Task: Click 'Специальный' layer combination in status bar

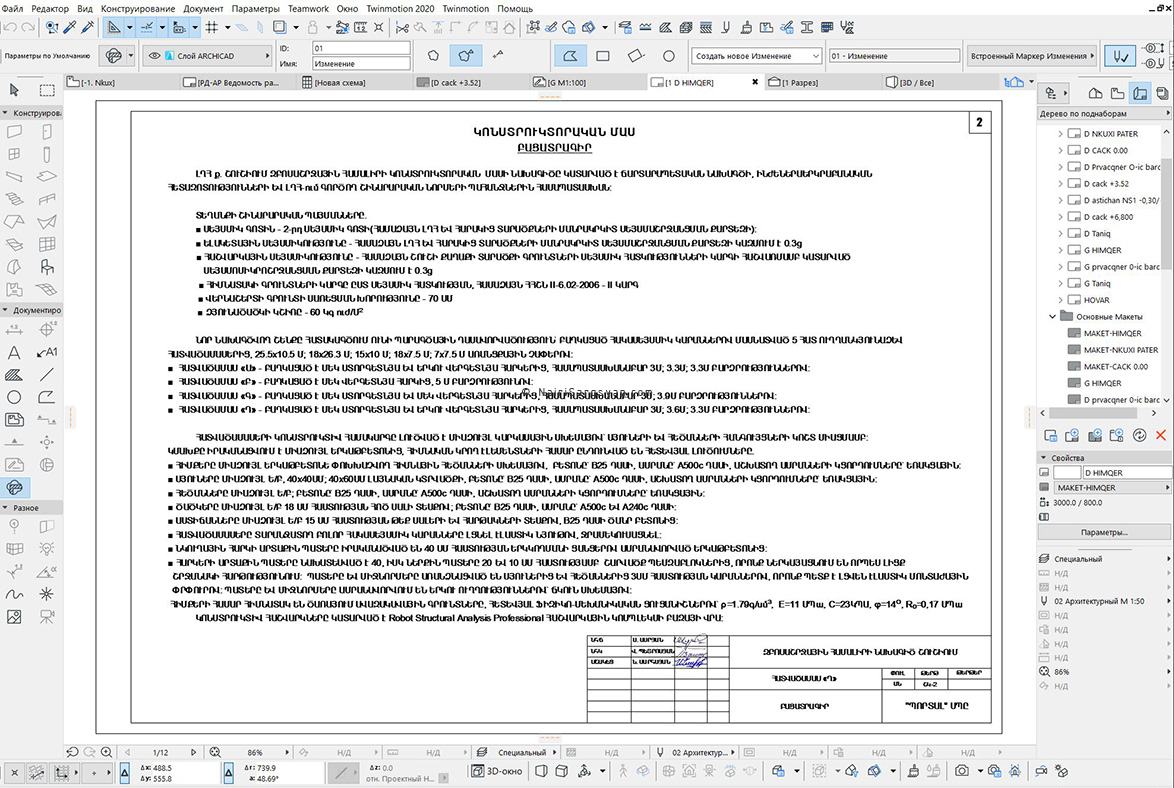Action: pyautogui.click(x=520, y=753)
